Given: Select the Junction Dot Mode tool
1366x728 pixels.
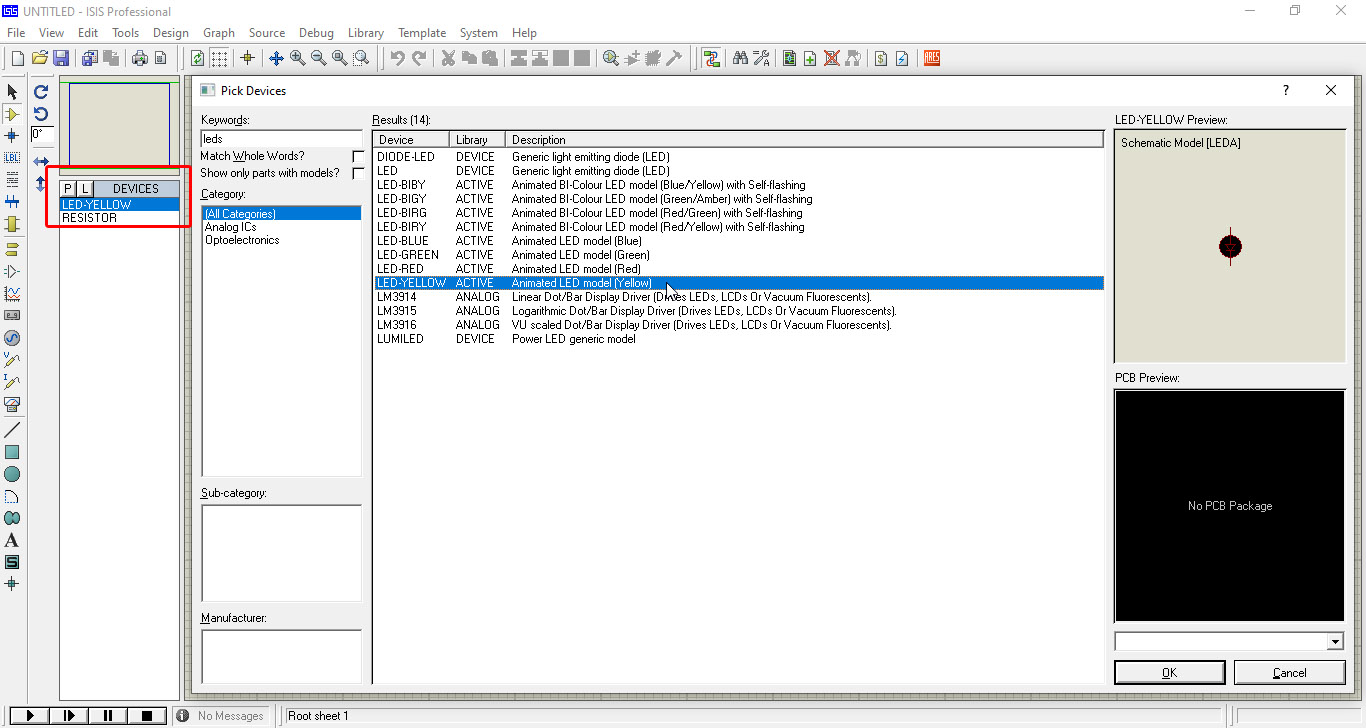Looking at the screenshot, I should [12, 135].
